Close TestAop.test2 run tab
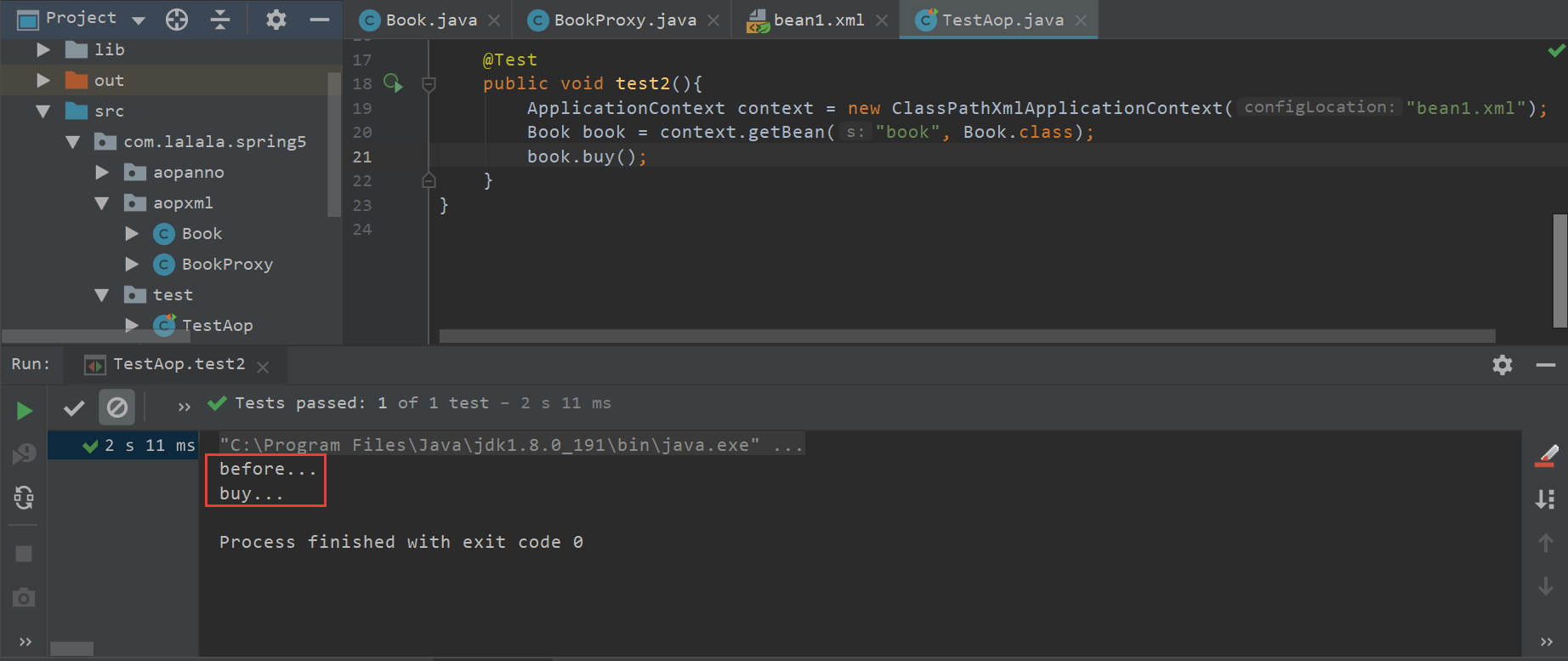Image resolution: width=1568 pixels, height=661 pixels. coord(263,367)
